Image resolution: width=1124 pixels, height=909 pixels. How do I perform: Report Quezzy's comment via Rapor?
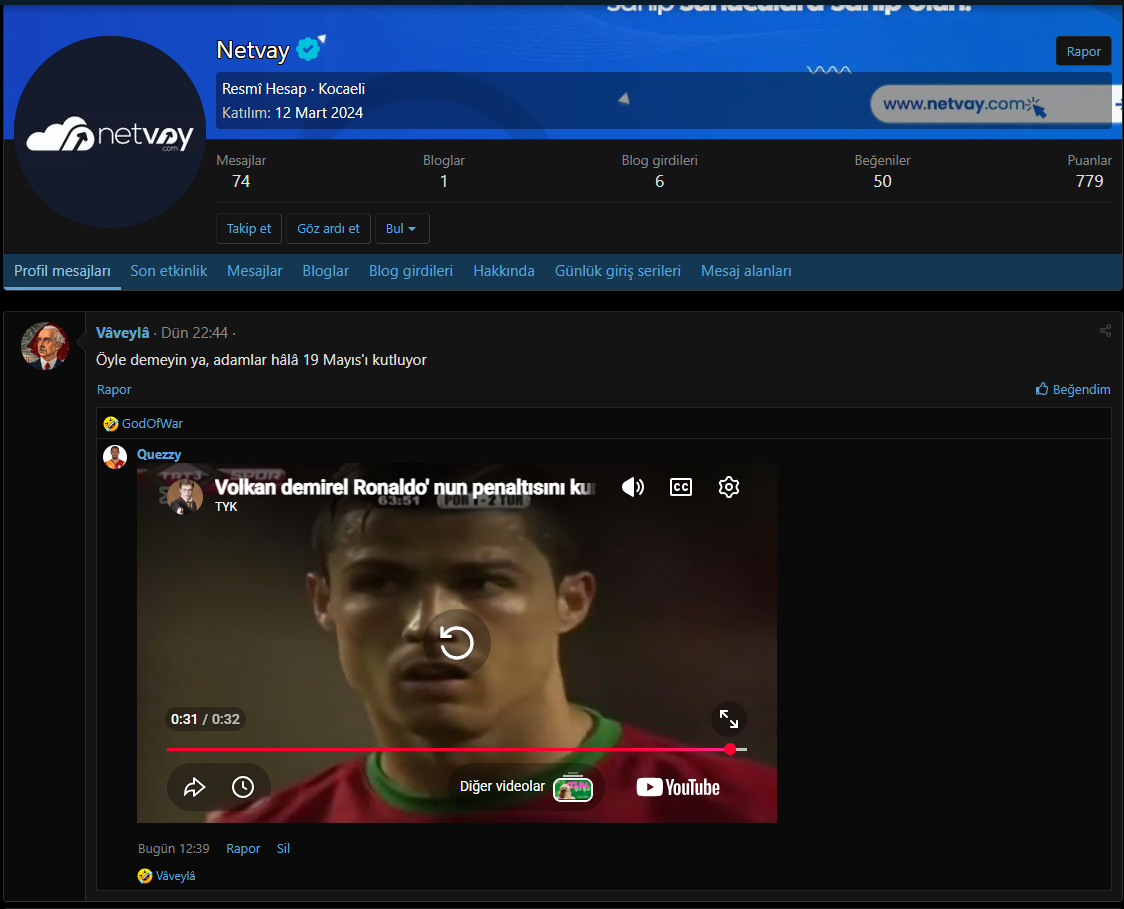[x=243, y=849]
